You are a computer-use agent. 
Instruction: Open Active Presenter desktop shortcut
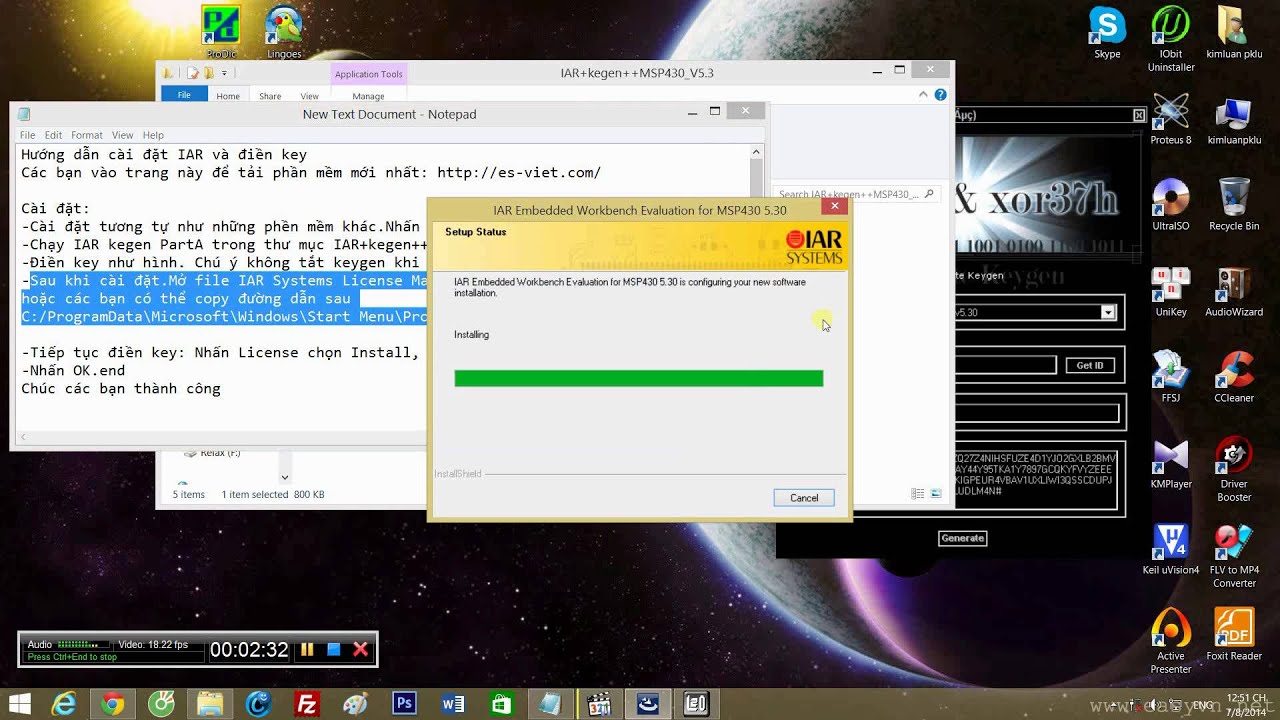[x=1171, y=640]
